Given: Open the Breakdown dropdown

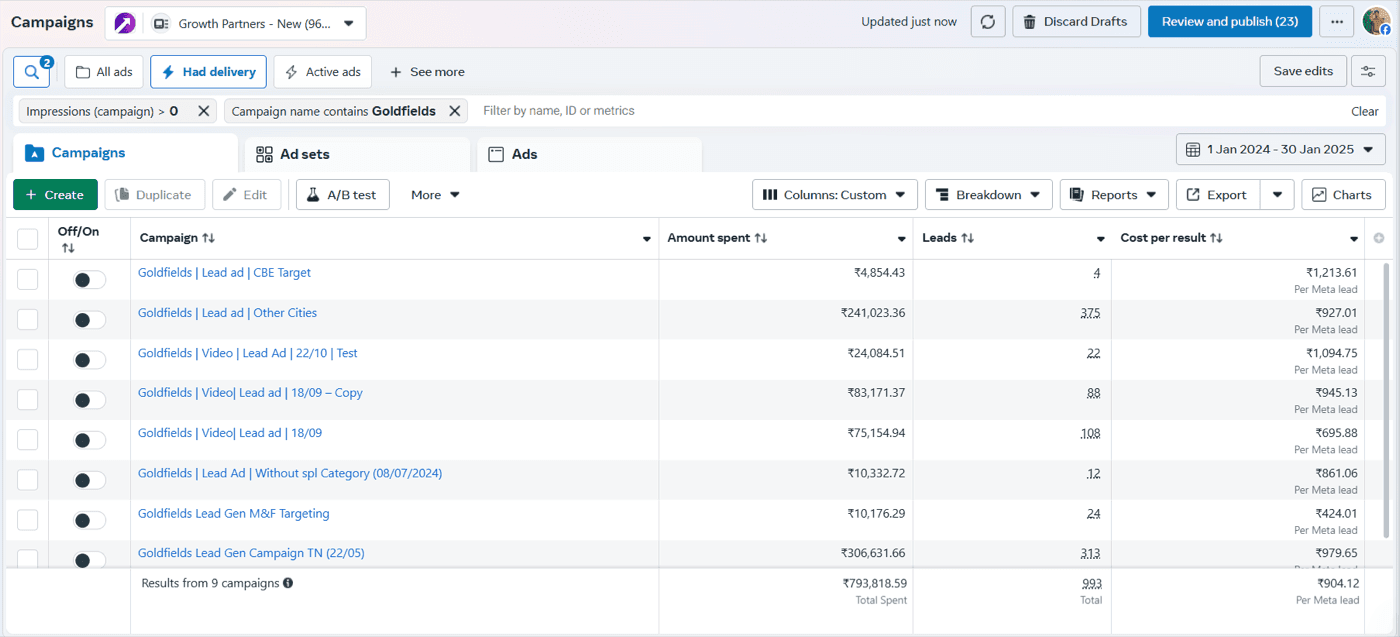Looking at the screenshot, I should (x=989, y=195).
